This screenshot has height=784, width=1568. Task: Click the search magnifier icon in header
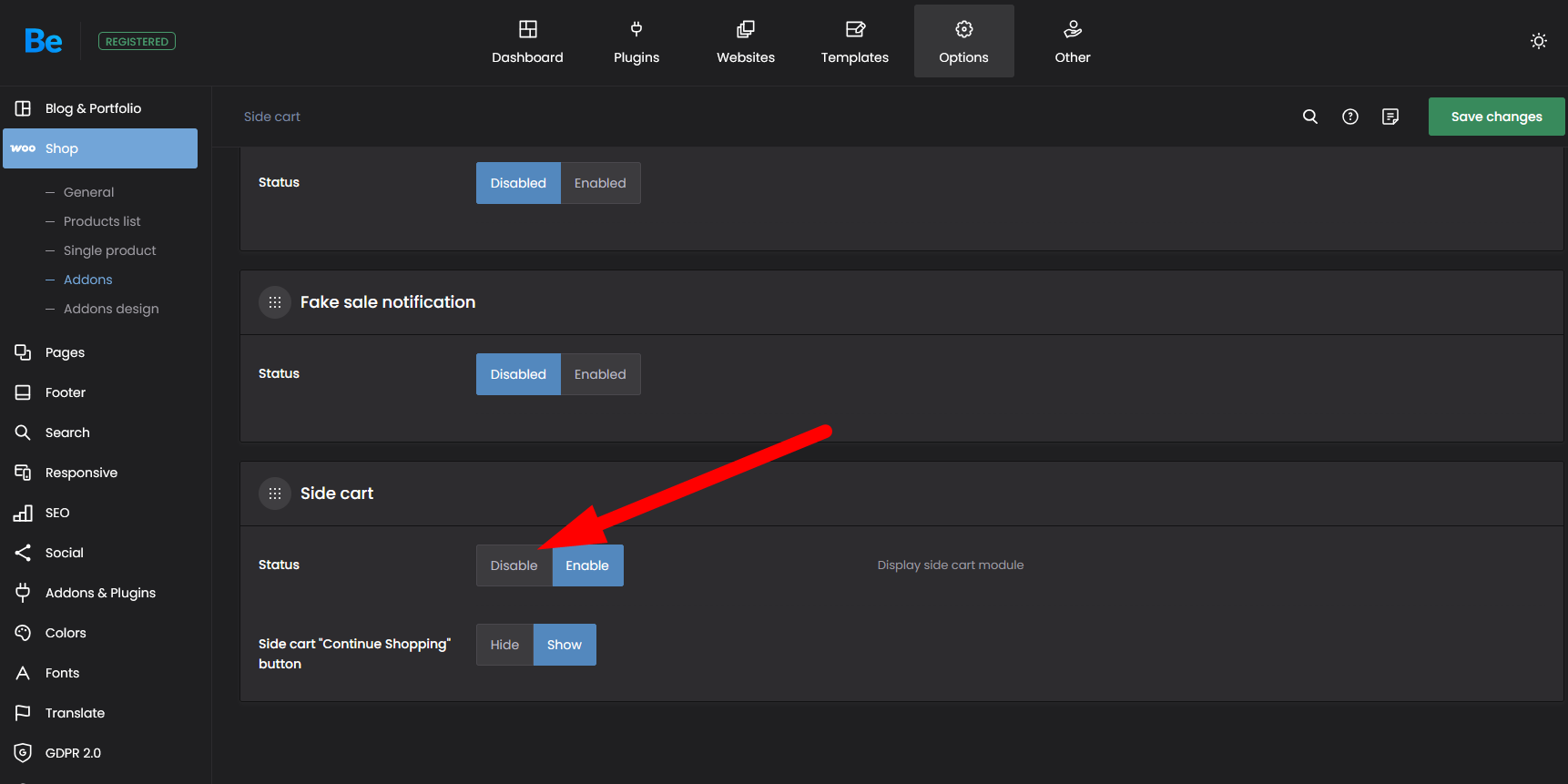tap(1310, 117)
